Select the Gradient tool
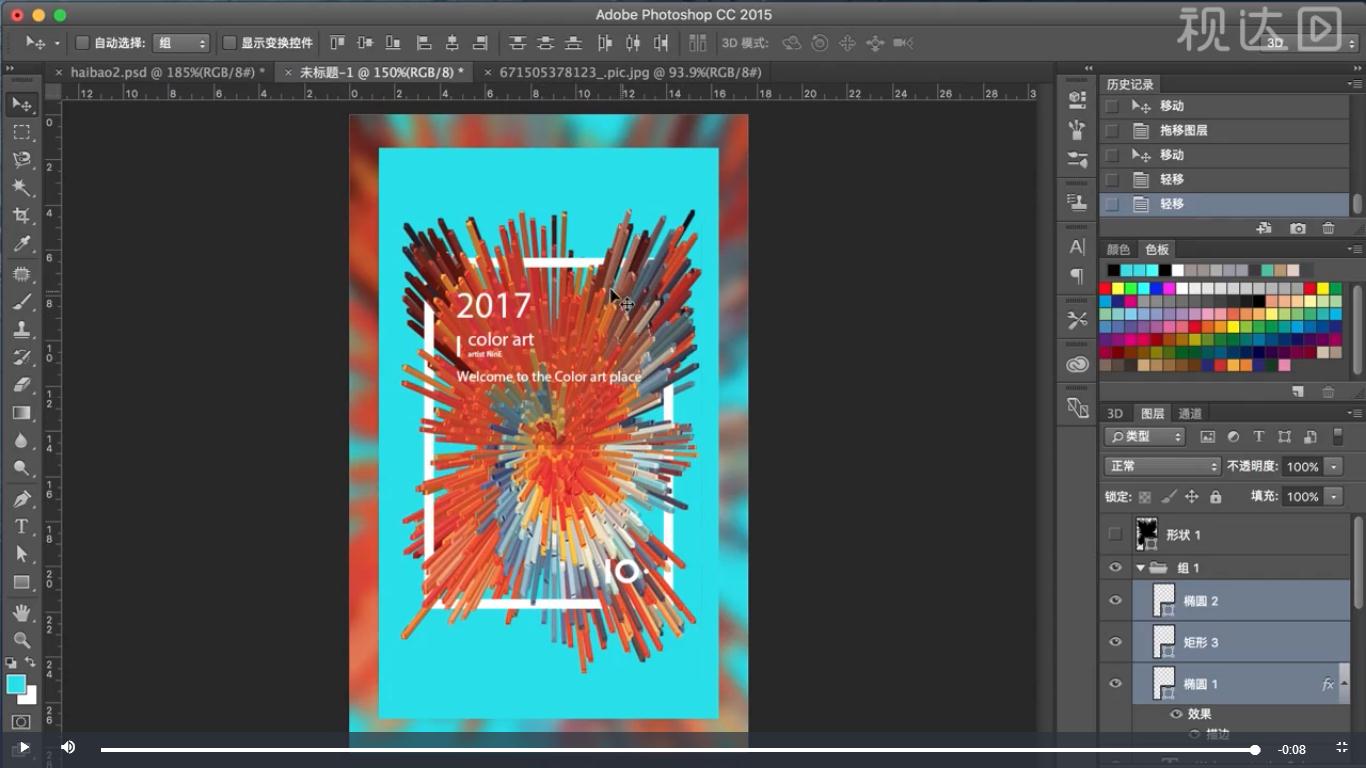Screen dimensions: 1366x768 click(x=21, y=413)
